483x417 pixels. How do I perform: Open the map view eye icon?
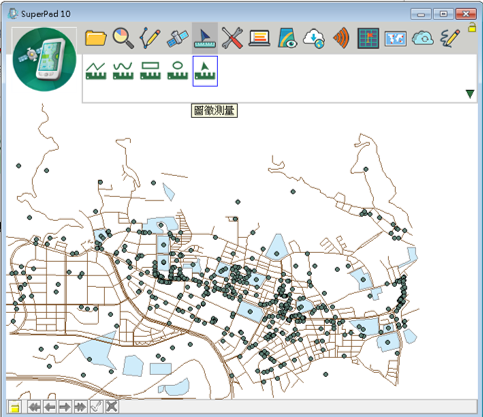click(x=287, y=38)
